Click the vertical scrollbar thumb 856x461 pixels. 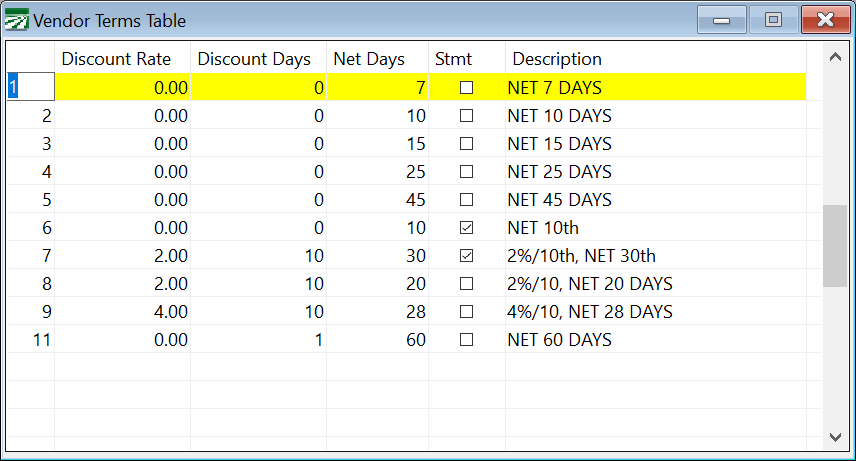pos(835,246)
